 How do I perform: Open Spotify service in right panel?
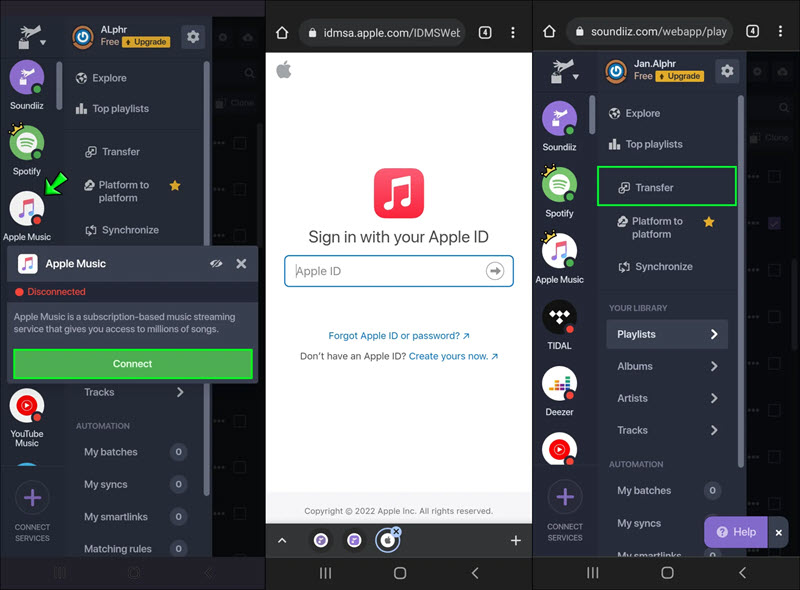click(559, 185)
